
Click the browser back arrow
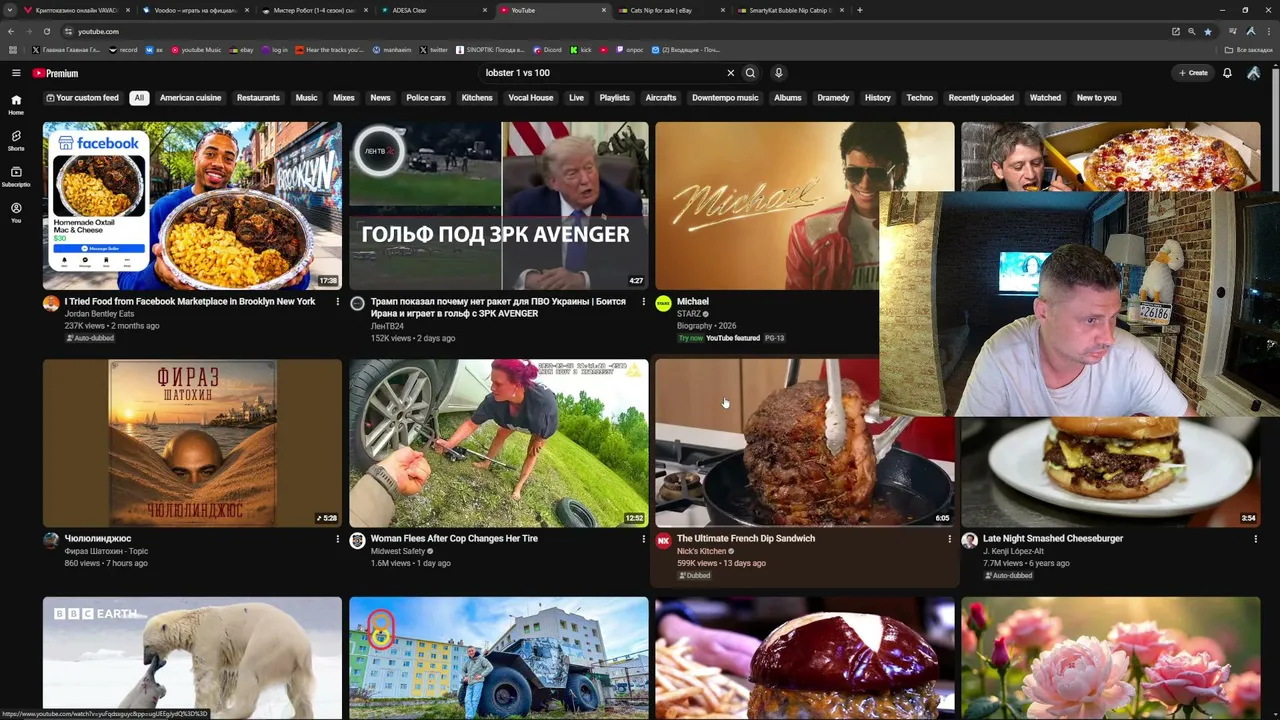pyautogui.click(x=11, y=31)
